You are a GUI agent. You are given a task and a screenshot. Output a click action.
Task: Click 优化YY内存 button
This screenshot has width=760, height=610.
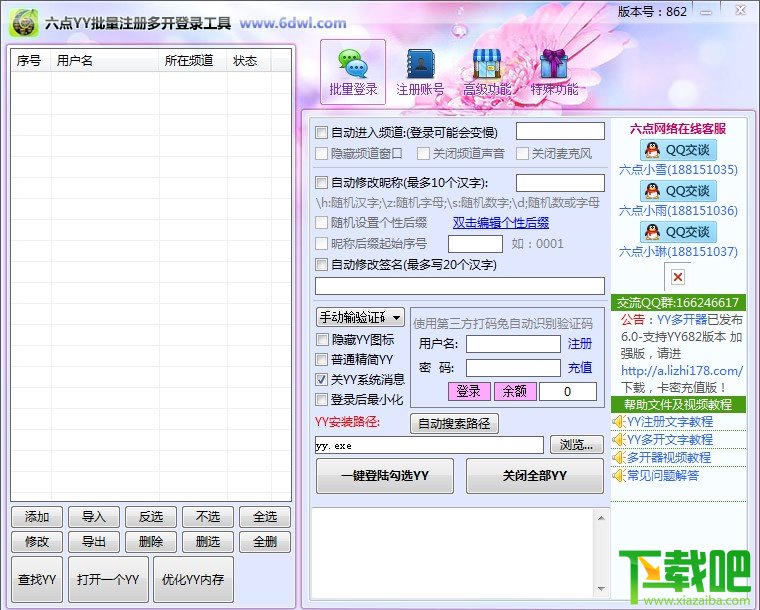click(193, 579)
